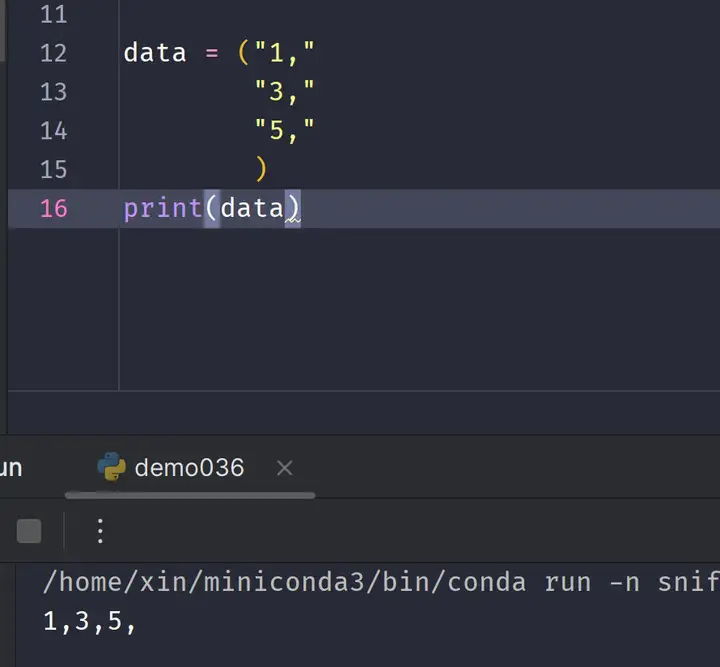Click the data variable on line 12

coord(155,53)
